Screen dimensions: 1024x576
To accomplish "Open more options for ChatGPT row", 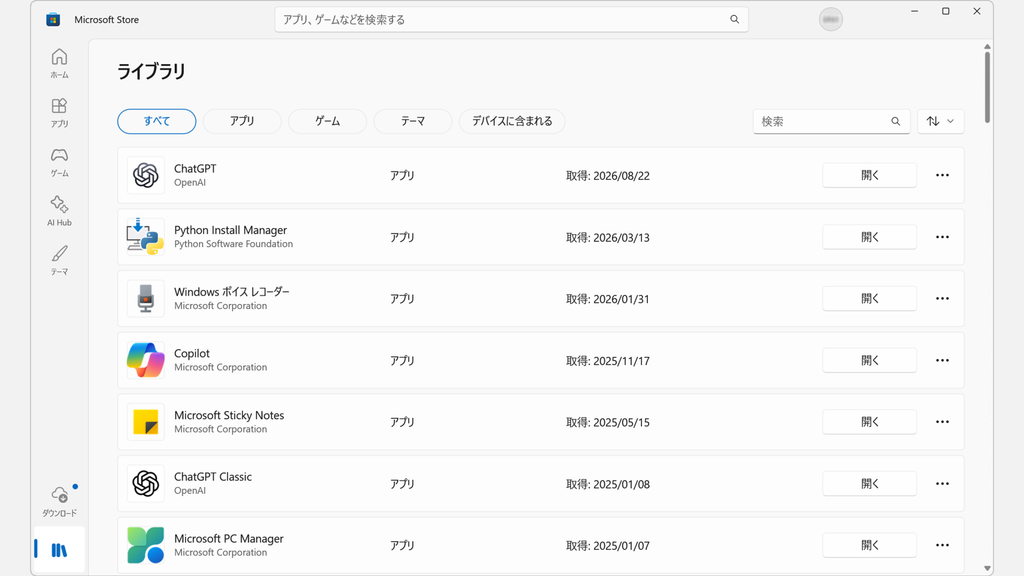I will [x=942, y=175].
